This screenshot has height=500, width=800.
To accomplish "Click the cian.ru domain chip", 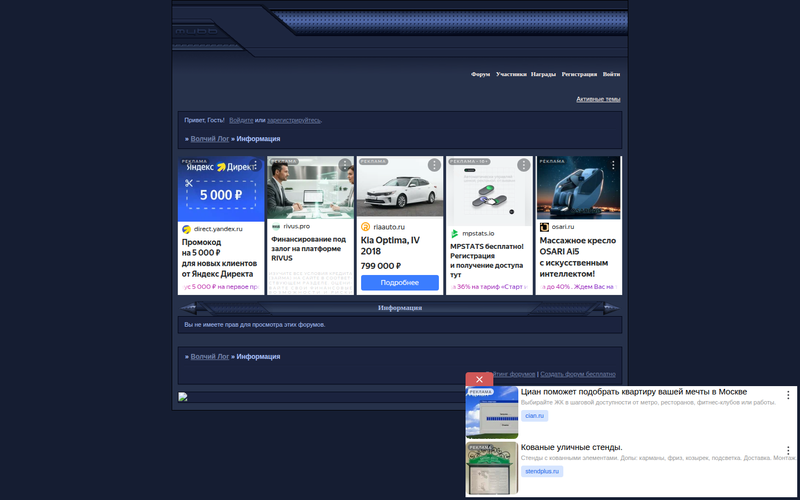I will [x=534, y=416].
